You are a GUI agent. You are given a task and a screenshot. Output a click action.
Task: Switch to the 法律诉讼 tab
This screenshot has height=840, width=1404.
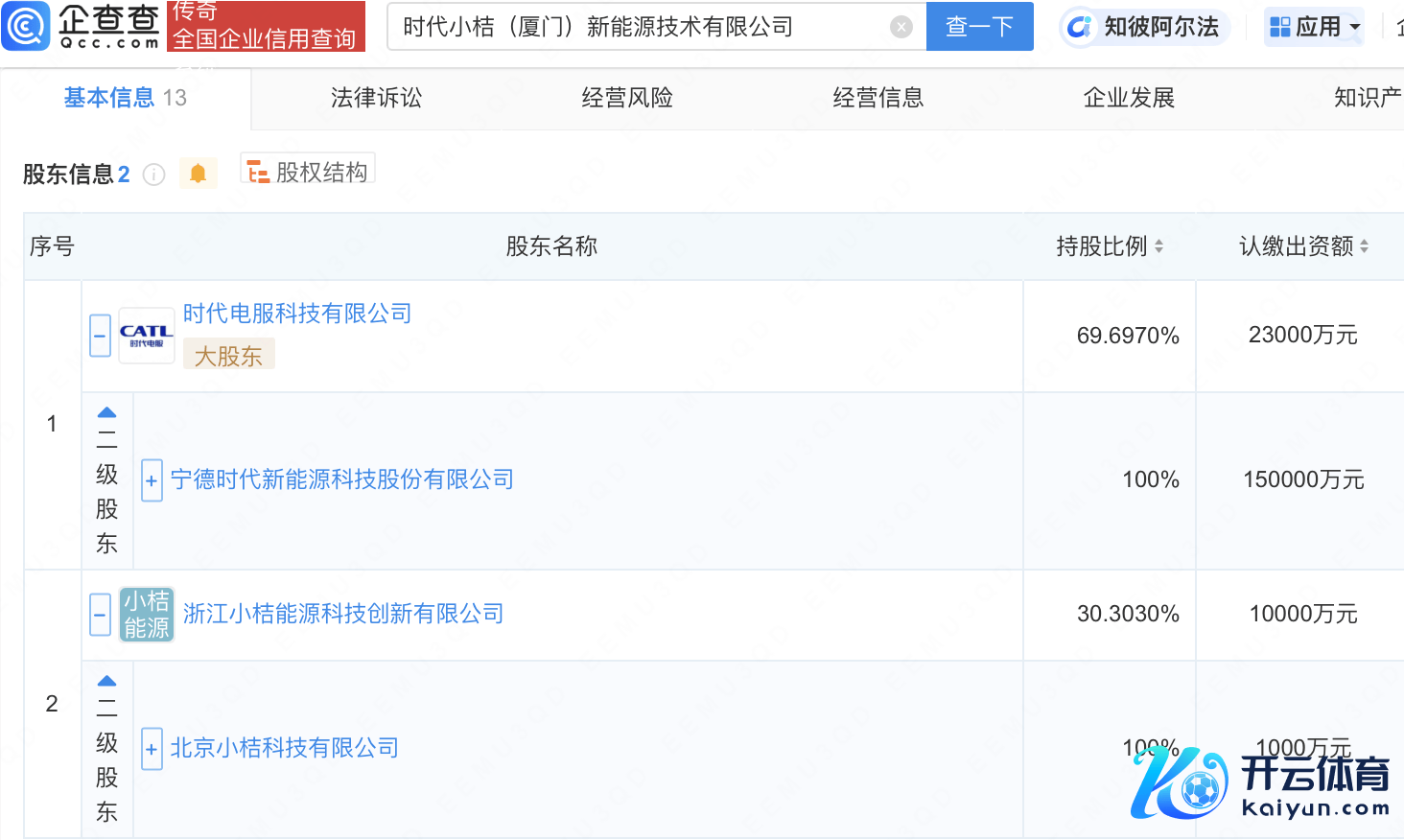pyautogui.click(x=376, y=98)
